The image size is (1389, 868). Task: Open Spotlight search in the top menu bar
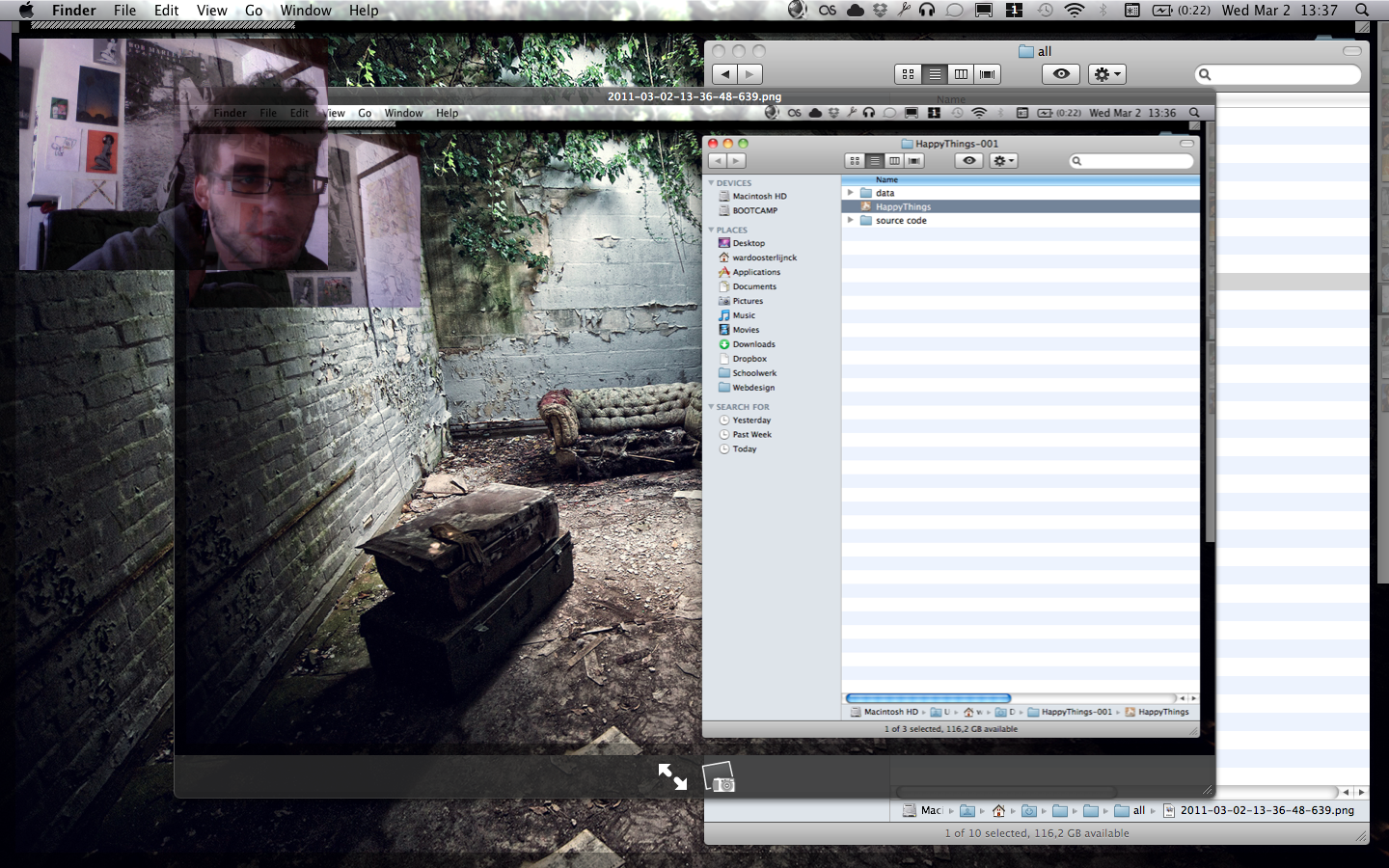click(x=1362, y=11)
